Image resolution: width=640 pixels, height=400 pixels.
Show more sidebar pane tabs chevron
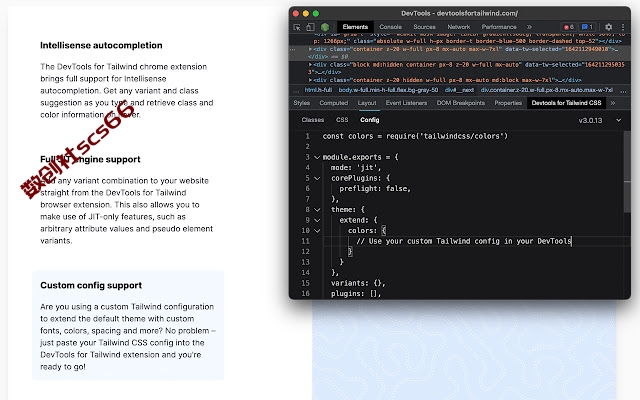[613, 103]
